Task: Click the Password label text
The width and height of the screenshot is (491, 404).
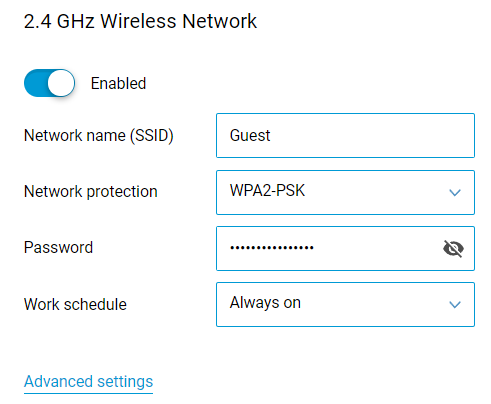Action: click(x=58, y=247)
